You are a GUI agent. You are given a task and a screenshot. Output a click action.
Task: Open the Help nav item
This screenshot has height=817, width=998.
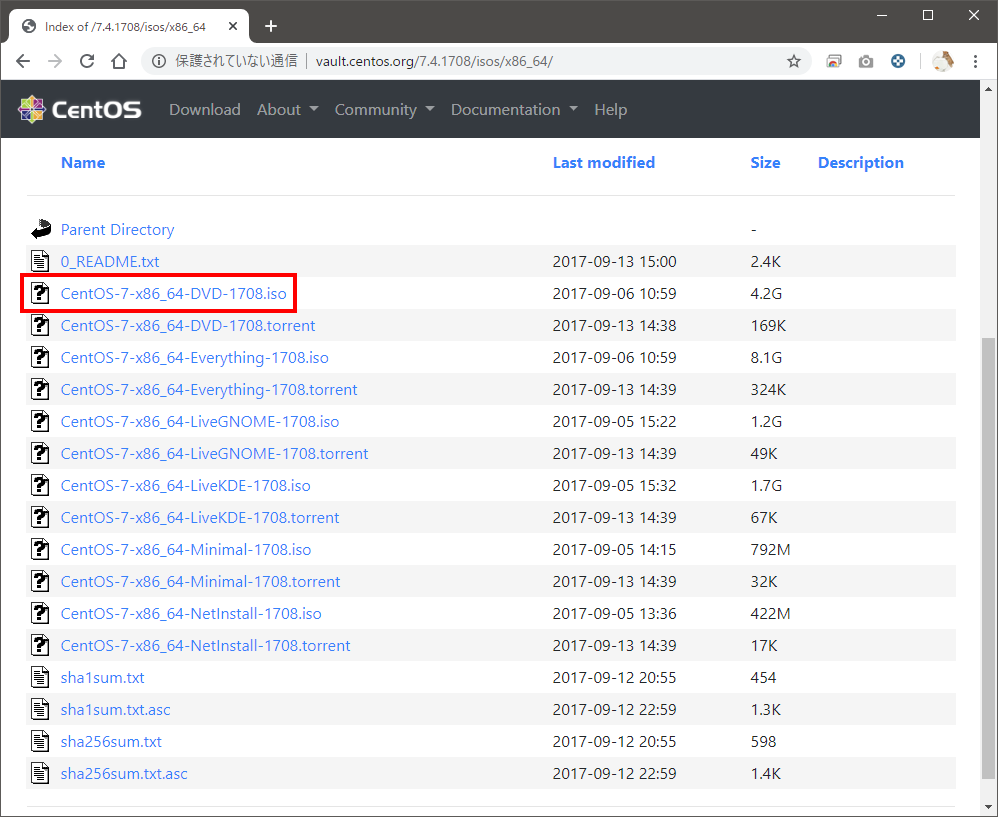click(610, 109)
